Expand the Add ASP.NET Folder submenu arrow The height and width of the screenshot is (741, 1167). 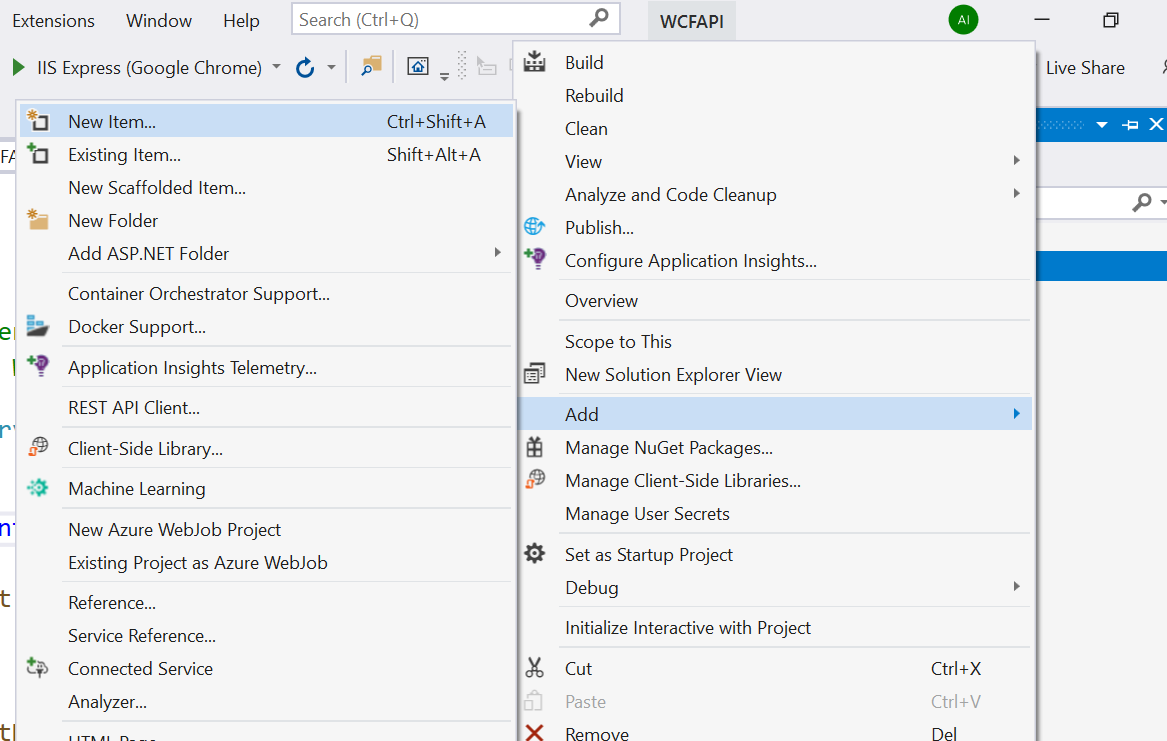(x=497, y=252)
